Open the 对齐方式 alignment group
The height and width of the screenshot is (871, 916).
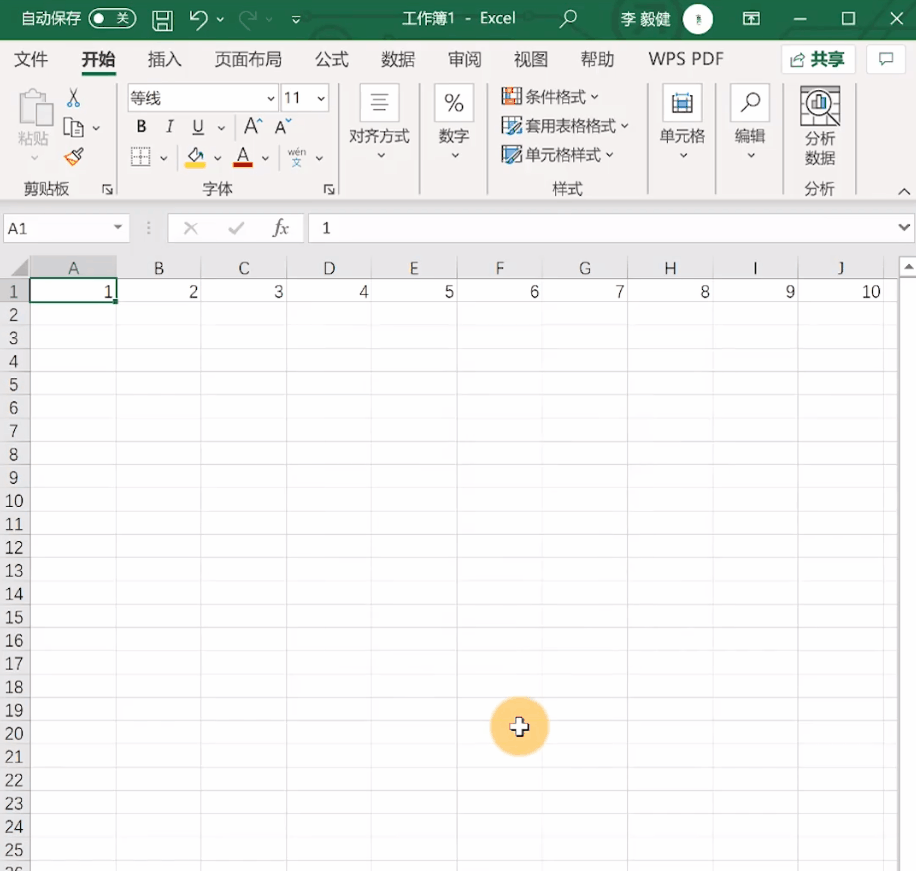click(380, 123)
